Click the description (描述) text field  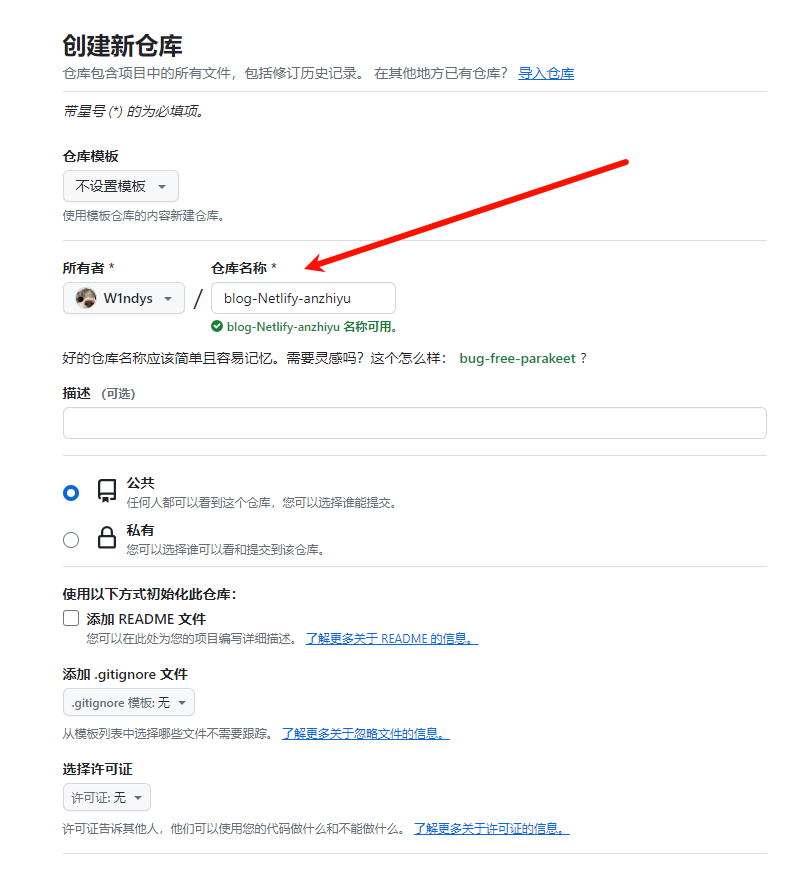[x=415, y=423]
